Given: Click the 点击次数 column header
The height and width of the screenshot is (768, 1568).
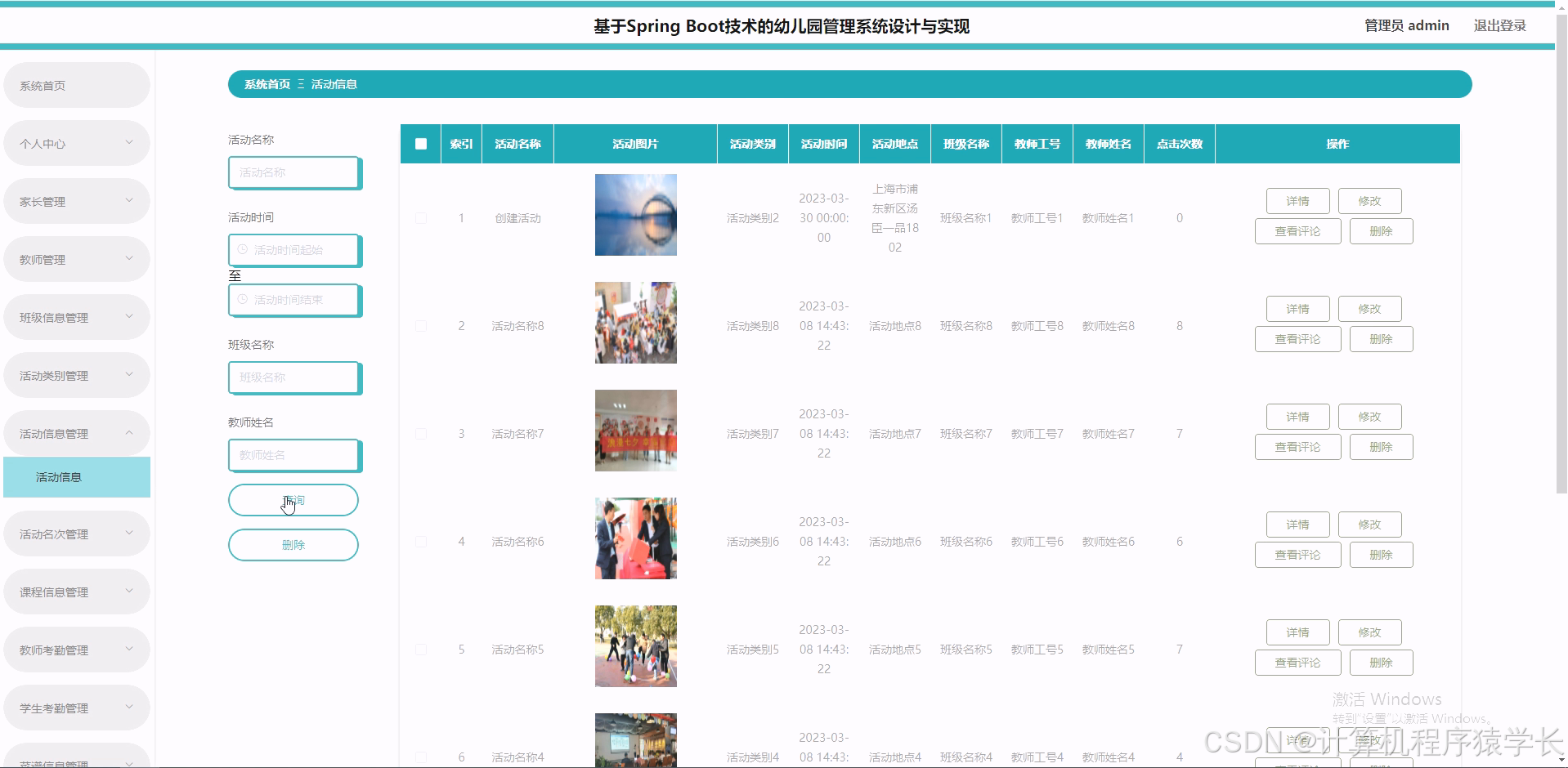Looking at the screenshot, I should [x=1180, y=144].
